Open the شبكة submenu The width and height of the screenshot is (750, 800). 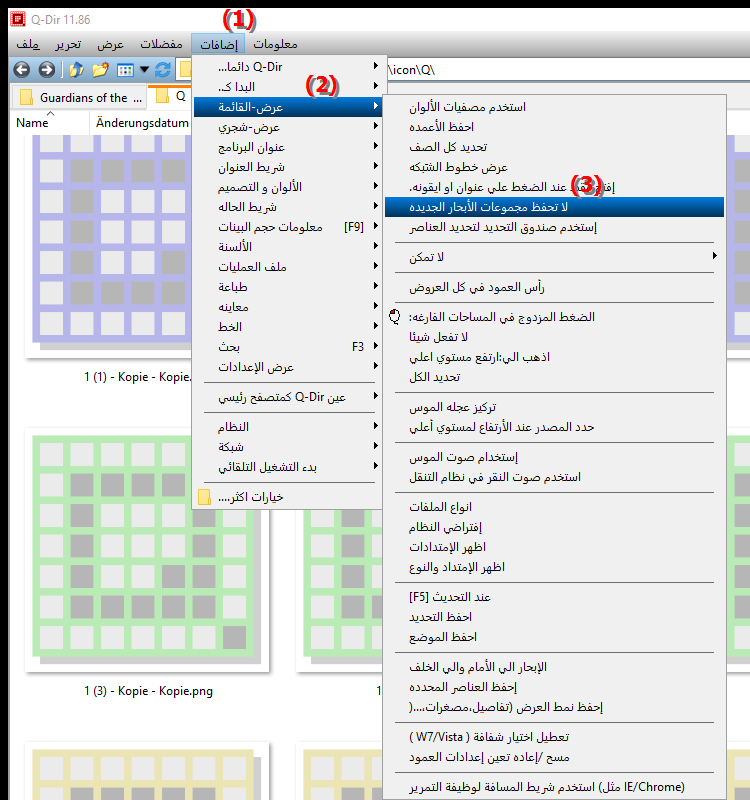click(x=288, y=446)
